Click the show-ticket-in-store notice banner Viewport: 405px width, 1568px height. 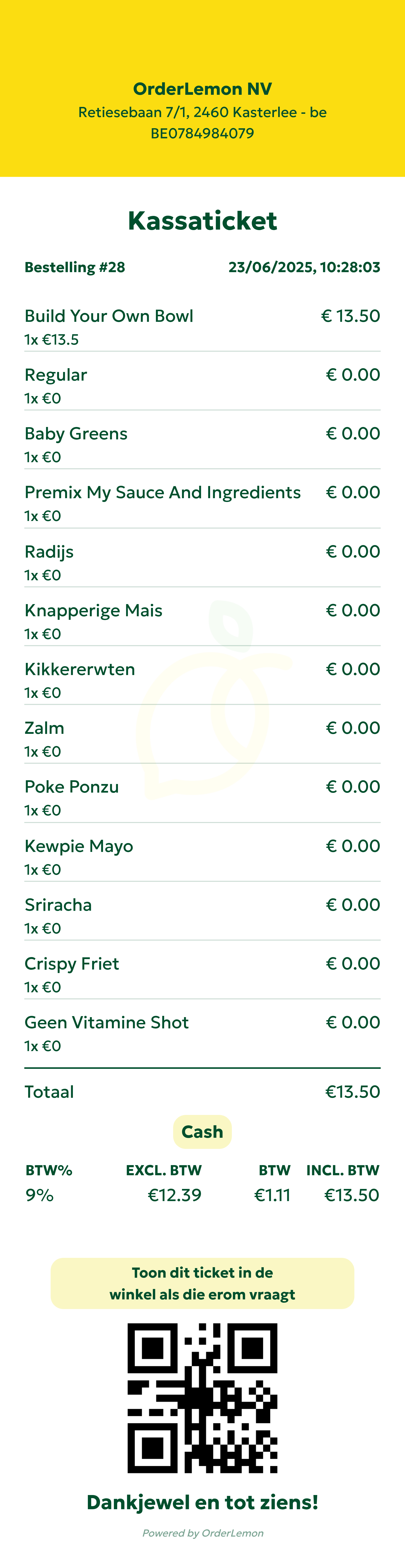click(202, 1283)
